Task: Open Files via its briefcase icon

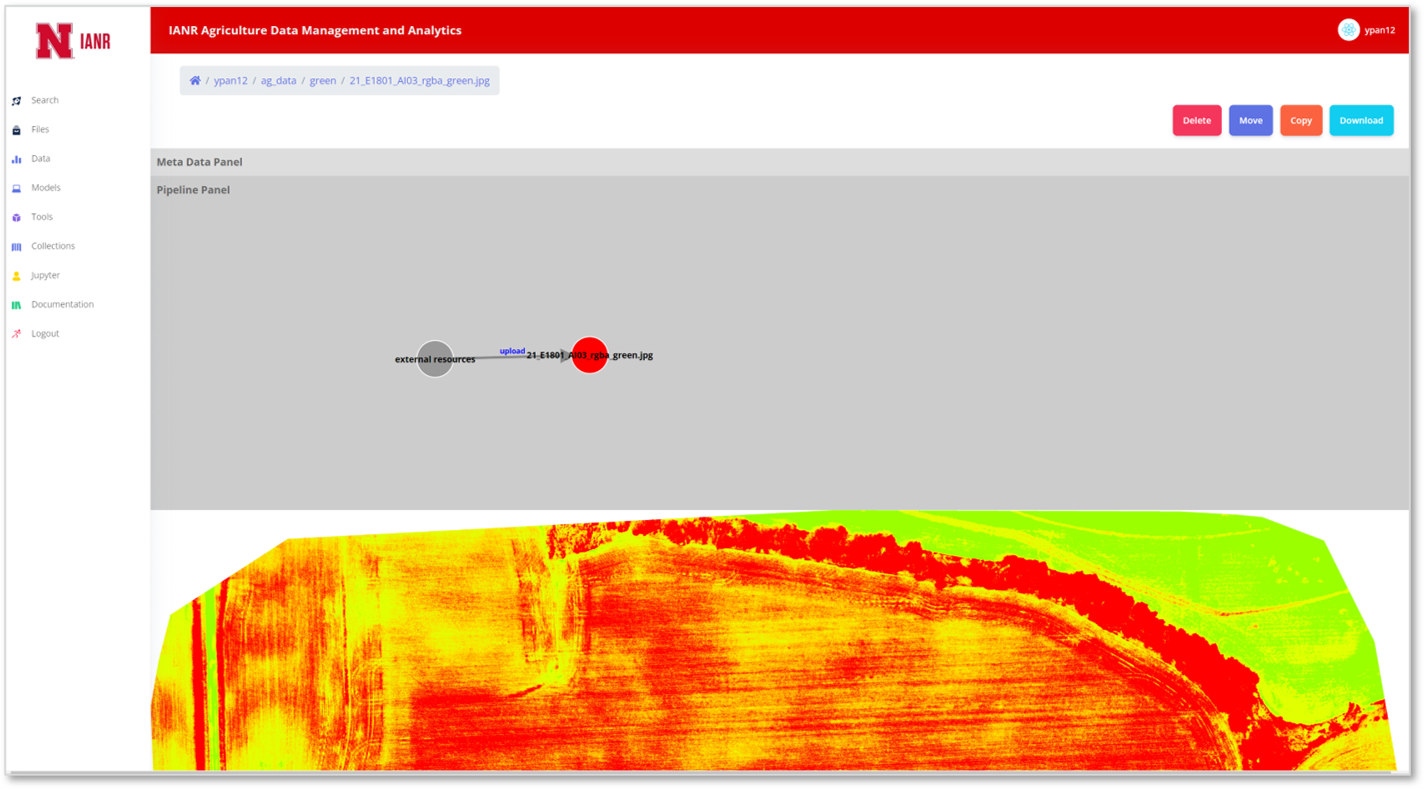Action: pyautogui.click(x=16, y=130)
